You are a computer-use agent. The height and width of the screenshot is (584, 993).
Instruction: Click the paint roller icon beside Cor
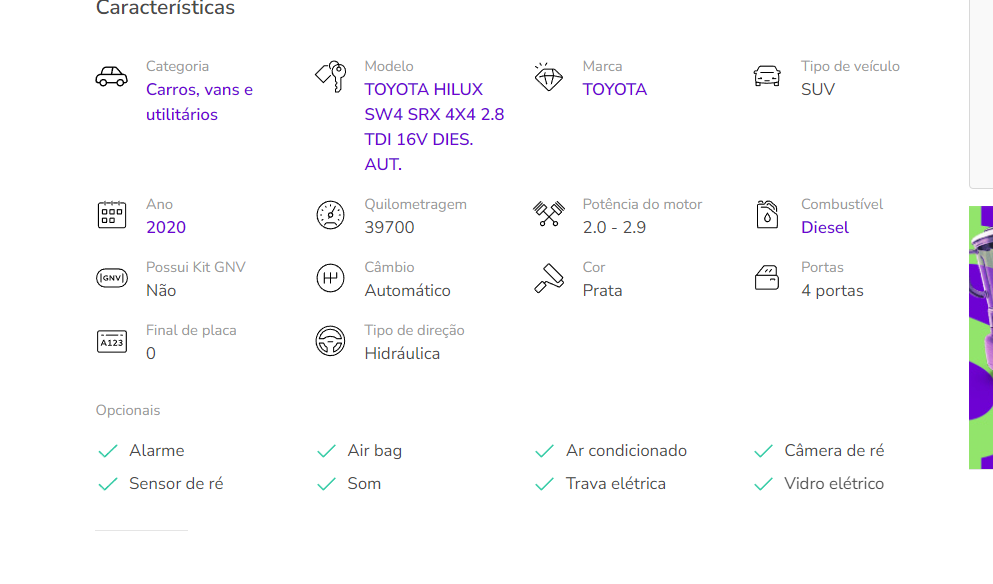548,278
